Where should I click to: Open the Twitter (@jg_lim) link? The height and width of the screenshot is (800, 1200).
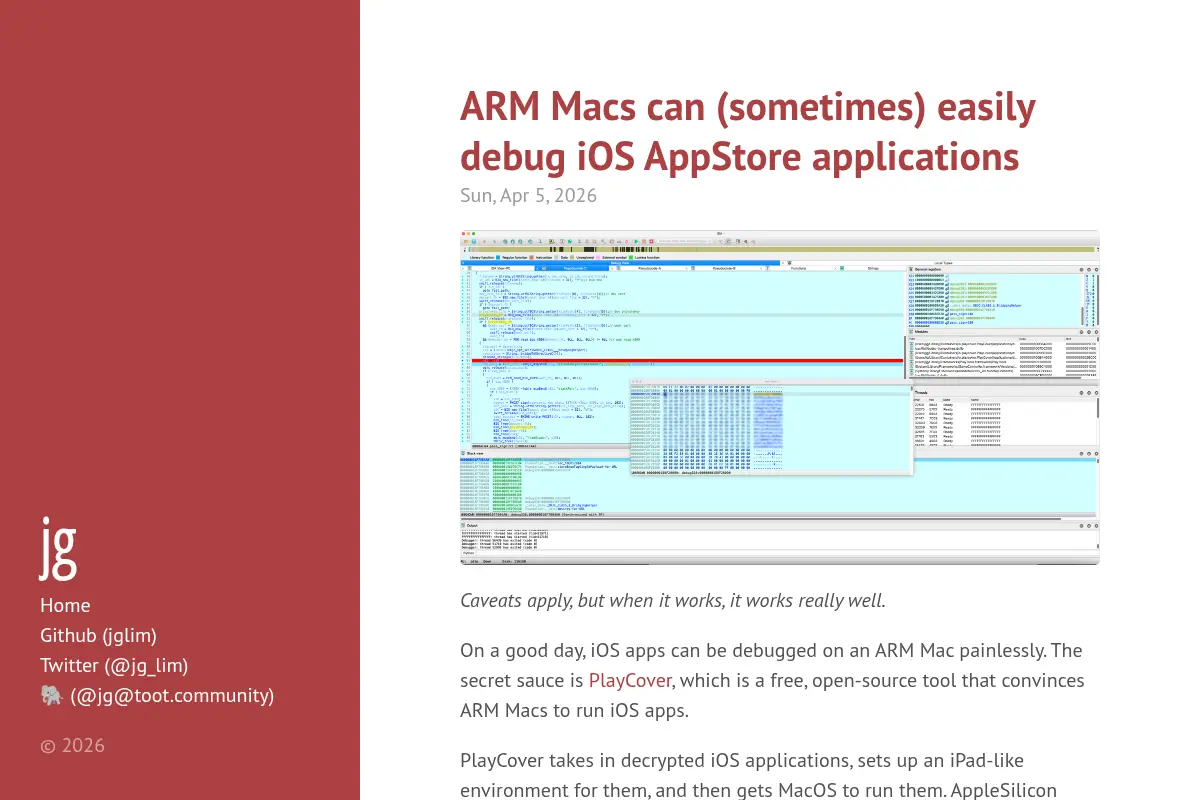(x=114, y=665)
